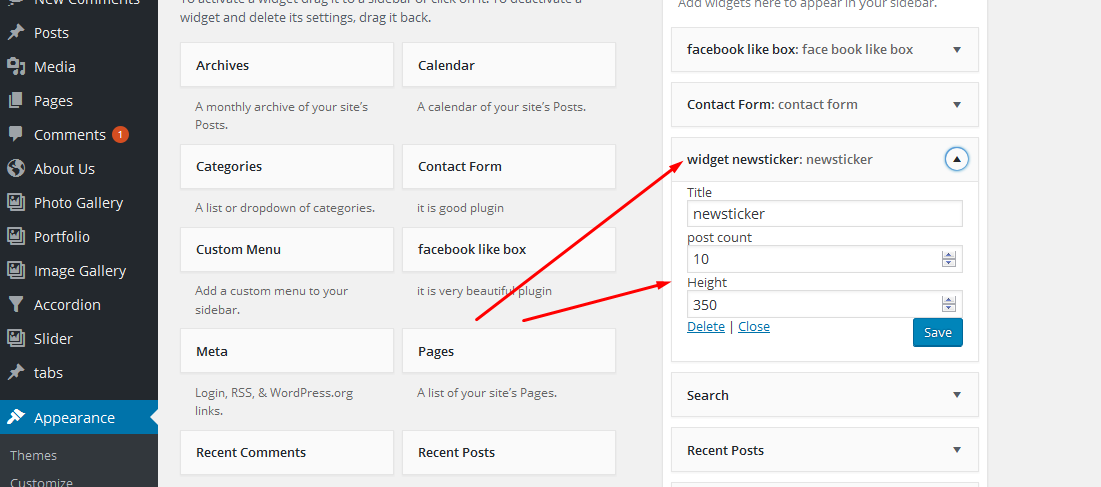The height and width of the screenshot is (487, 1101).
Task: Click the Media sidebar icon
Action: [x=15, y=67]
